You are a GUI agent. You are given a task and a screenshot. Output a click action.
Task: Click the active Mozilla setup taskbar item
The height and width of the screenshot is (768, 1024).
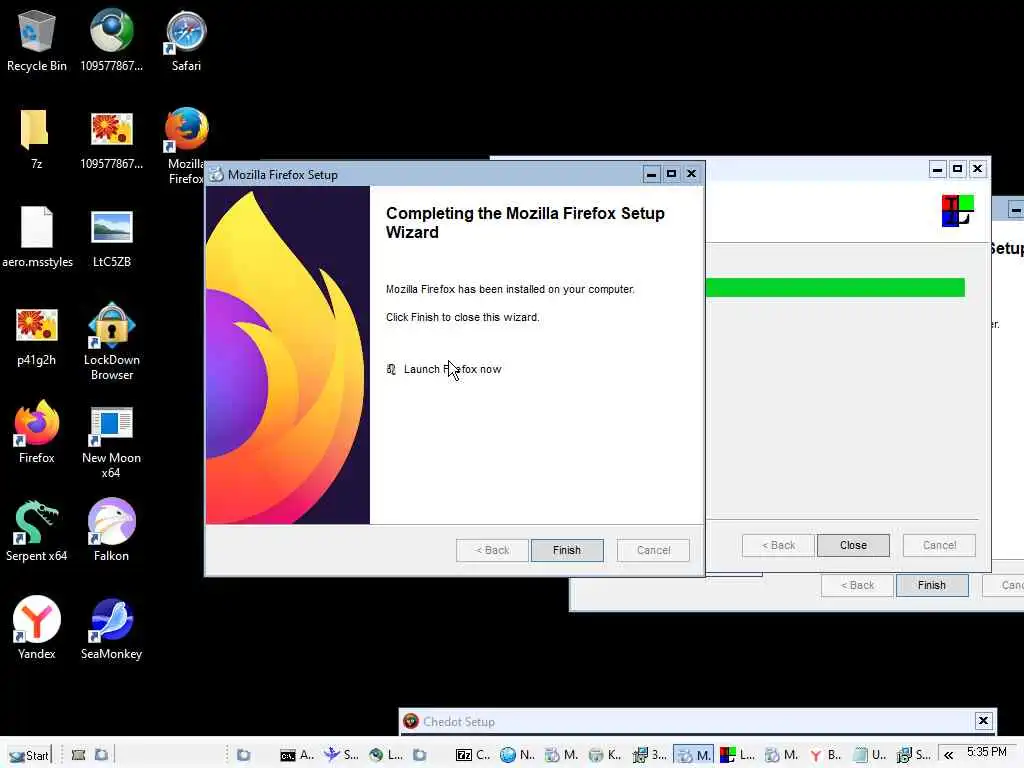pyautogui.click(x=694, y=756)
